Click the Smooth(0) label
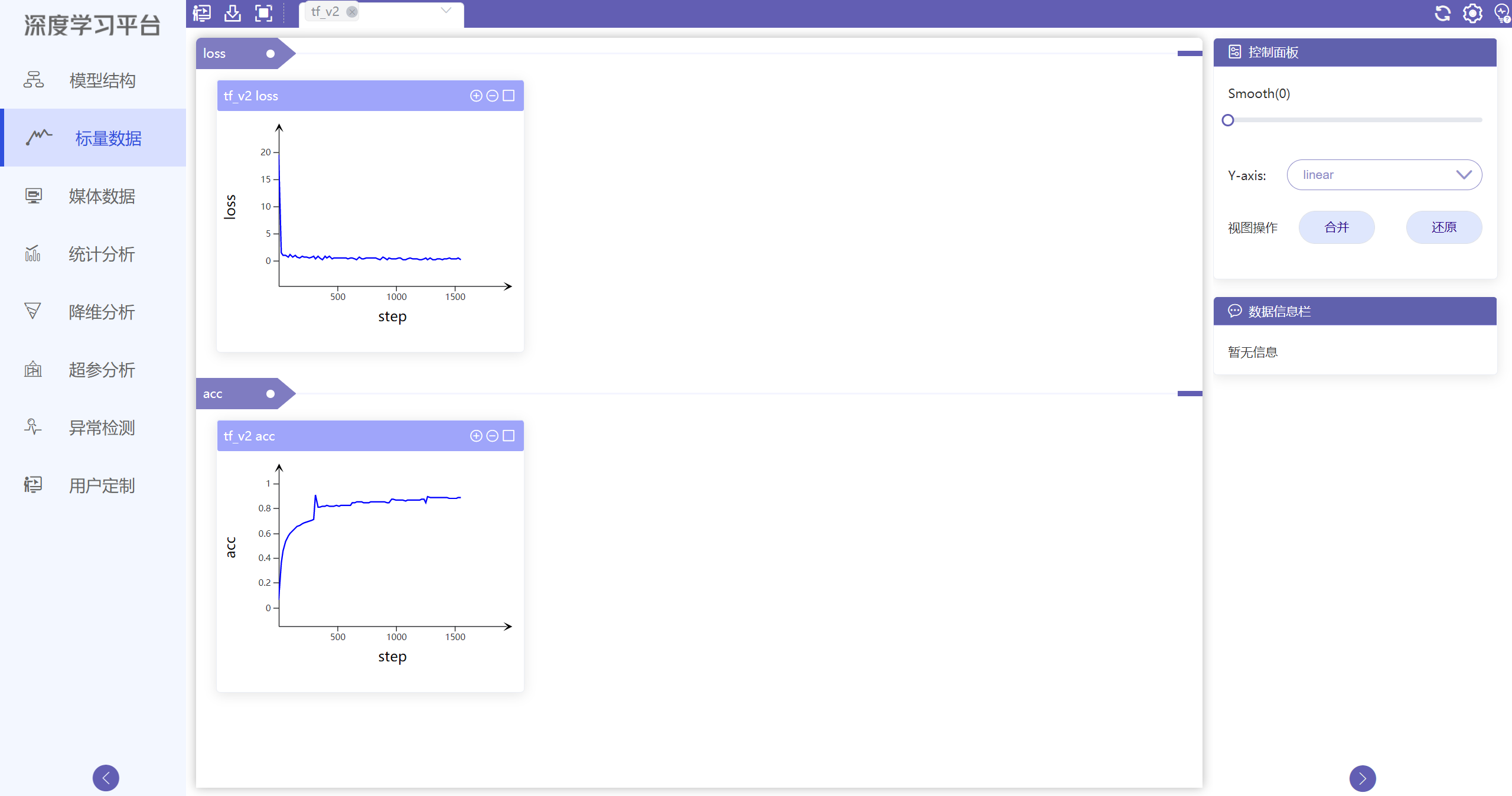Viewport: 1512px width, 796px height. pos(1259,93)
